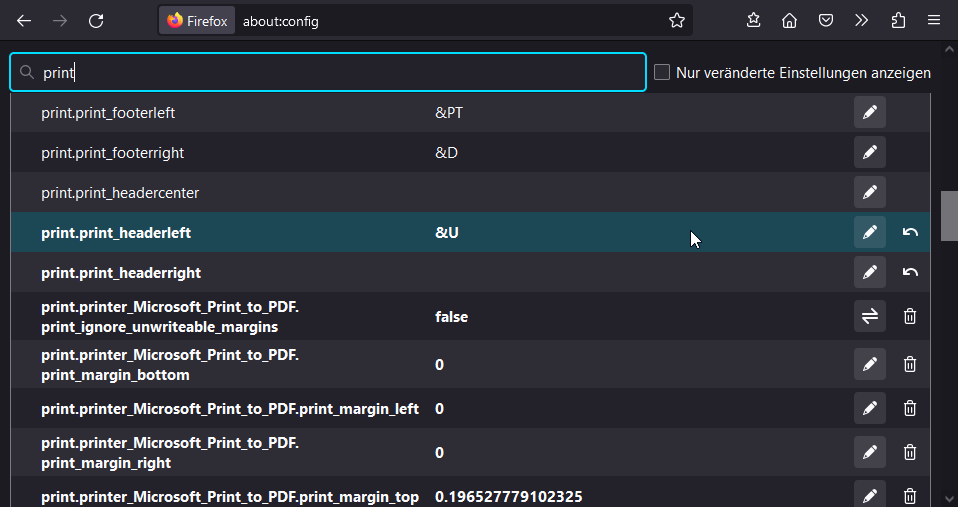Click the about:config search field
Screen dimensions: 958x507
point(340,72)
